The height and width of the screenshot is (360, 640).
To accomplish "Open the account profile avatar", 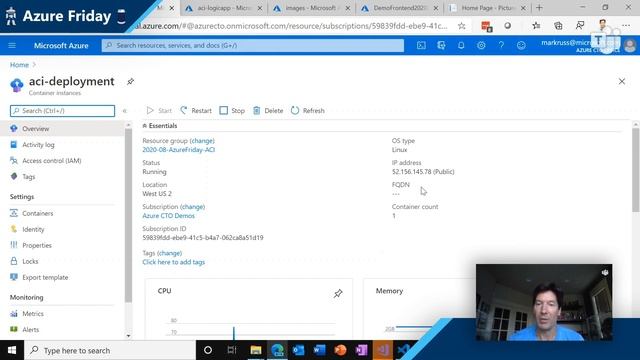I will click(630, 45).
